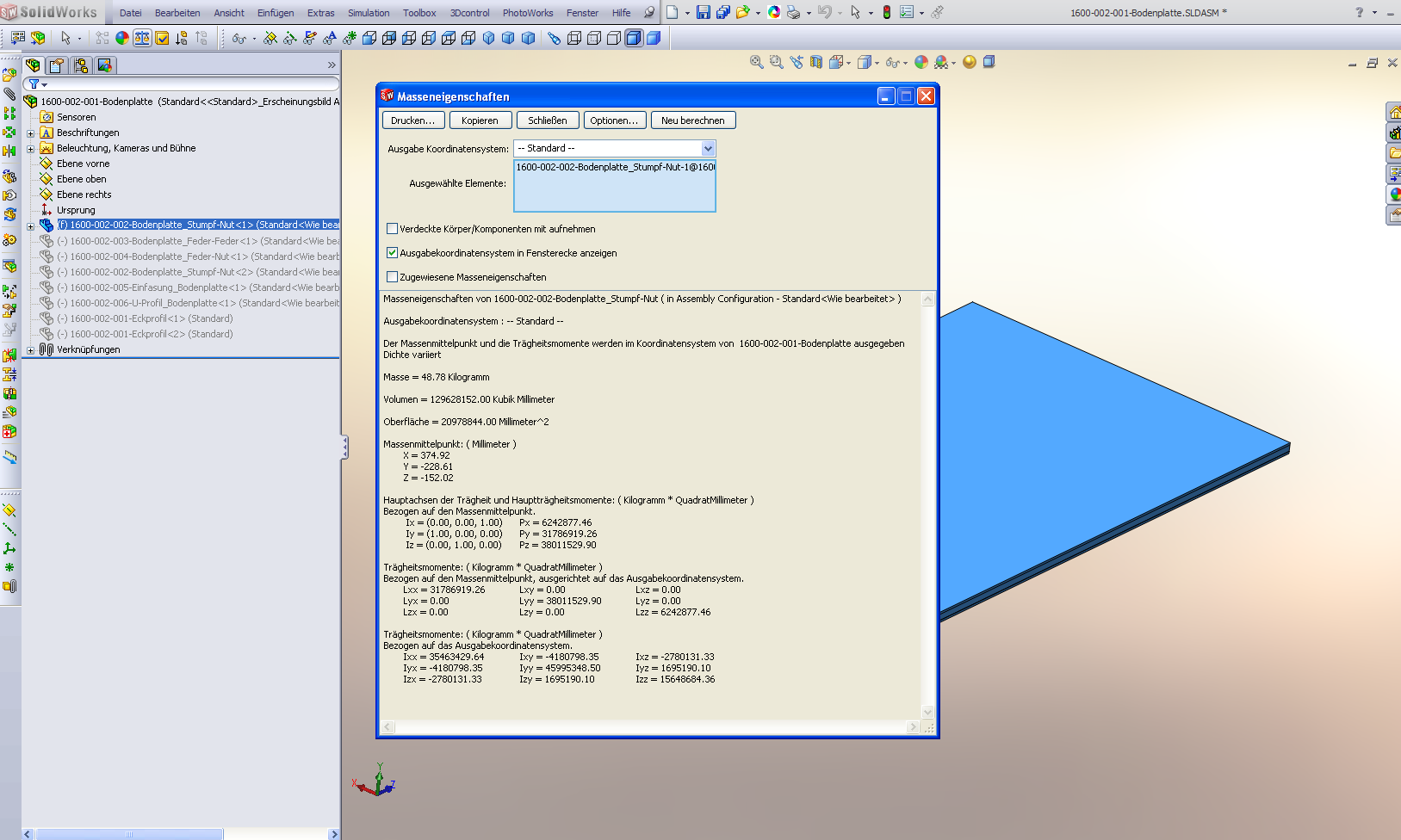Enable 'Verdeckte Körper/Komponenten mit aufnehmen' checkbox
Image resolution: width=1401 pixels, height=840 pixels.
393,229
